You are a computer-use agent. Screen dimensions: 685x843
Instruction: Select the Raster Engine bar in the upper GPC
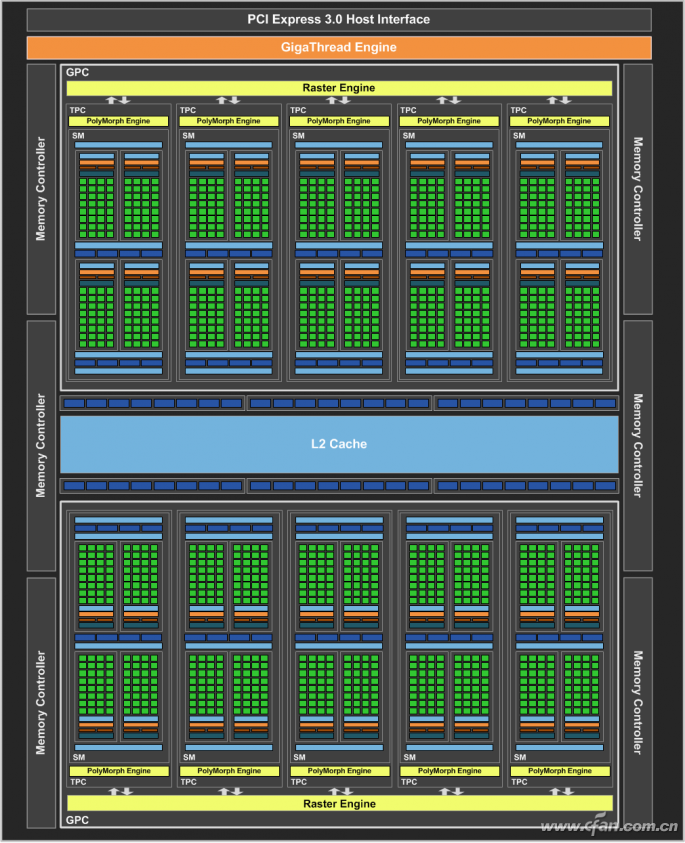(x=339, y=88)
